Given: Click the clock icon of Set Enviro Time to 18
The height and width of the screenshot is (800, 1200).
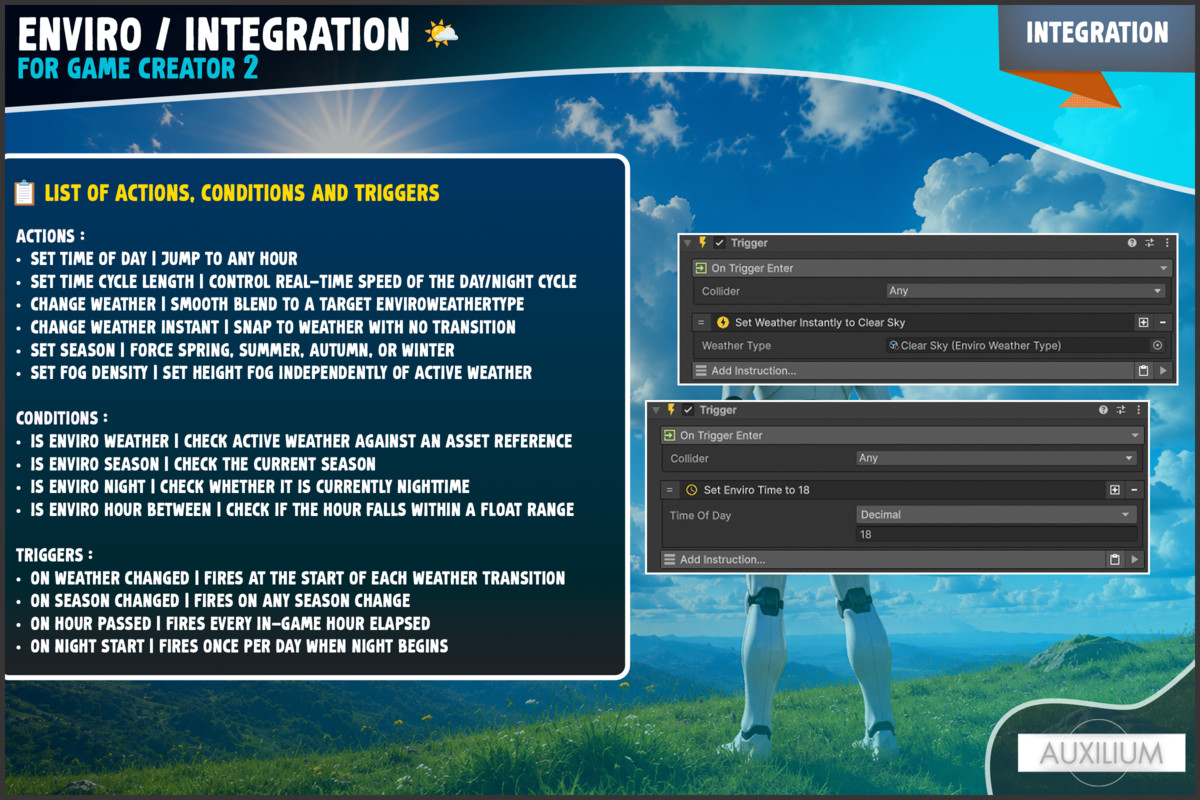Looking at the screenshot, I should click(x=692, y=490).
